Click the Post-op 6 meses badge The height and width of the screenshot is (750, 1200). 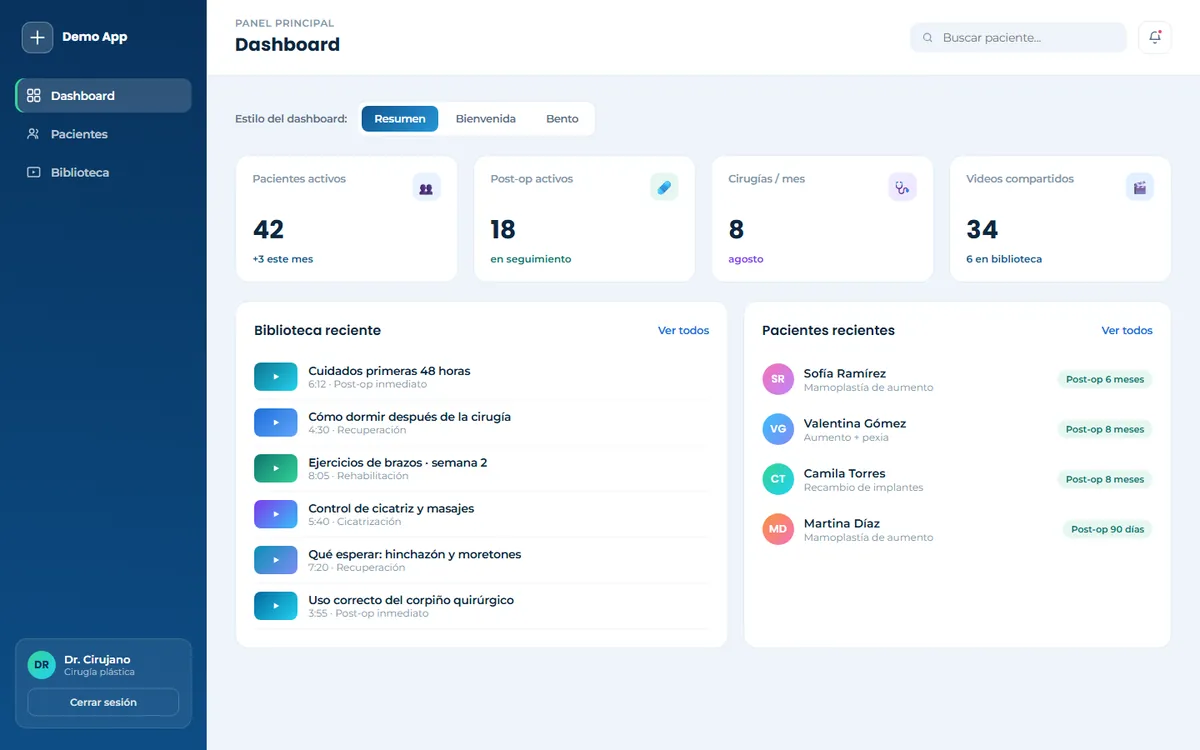tap(1105, 380)
